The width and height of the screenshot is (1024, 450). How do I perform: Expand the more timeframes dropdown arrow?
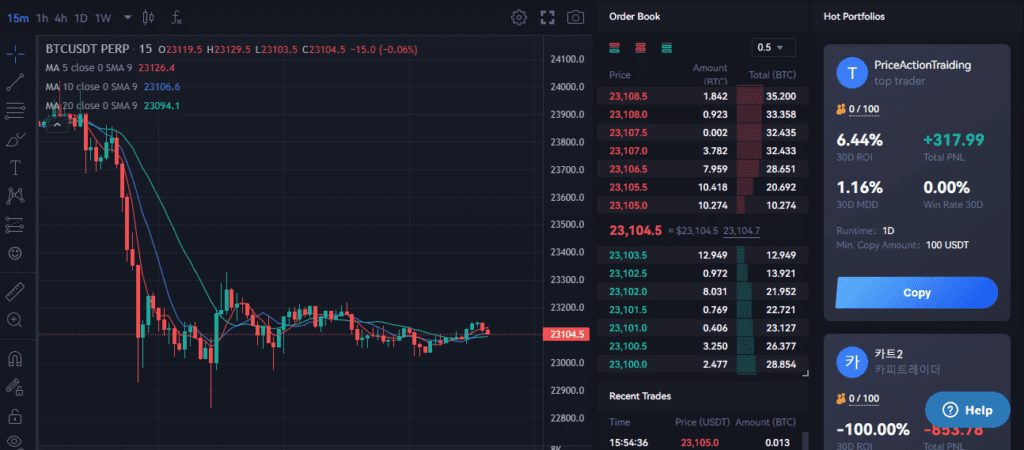[x=127, y=18]
